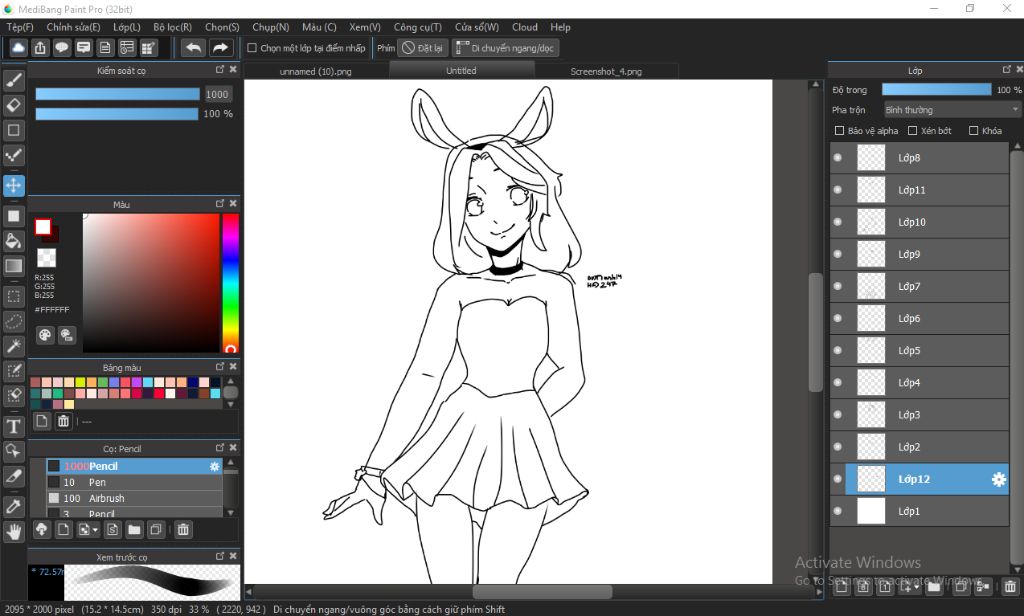The width and height of the screenshot is (1024, 616).
Task: Switch to the Screenshot_4.png tab
Action: (606, 71)
